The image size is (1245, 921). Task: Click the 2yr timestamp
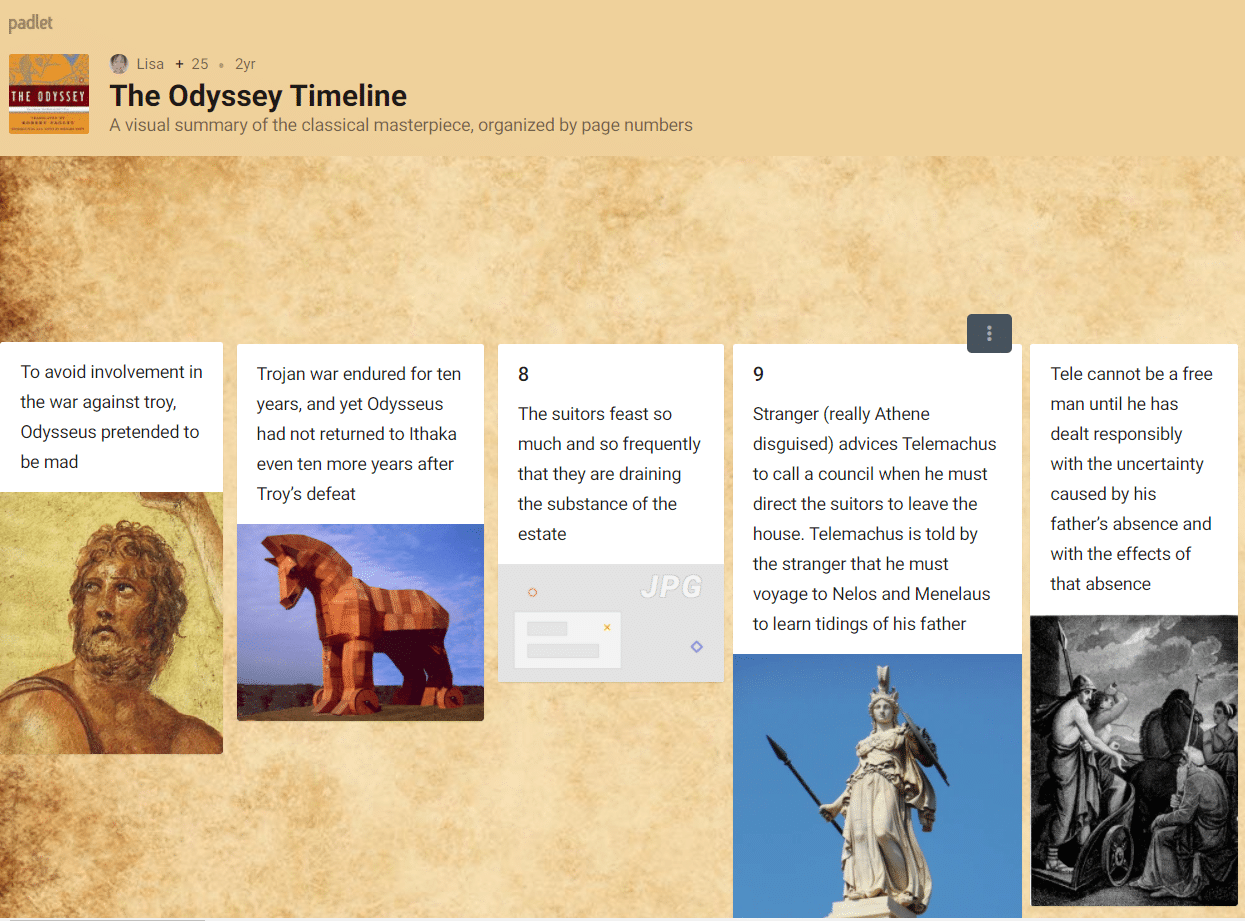(245, 64)
